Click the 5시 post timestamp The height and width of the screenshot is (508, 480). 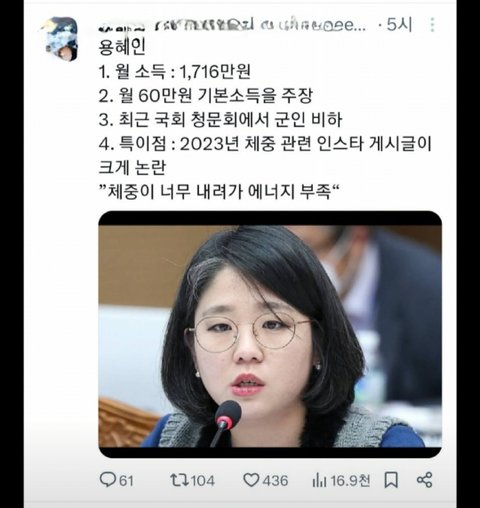coord(399,25)
